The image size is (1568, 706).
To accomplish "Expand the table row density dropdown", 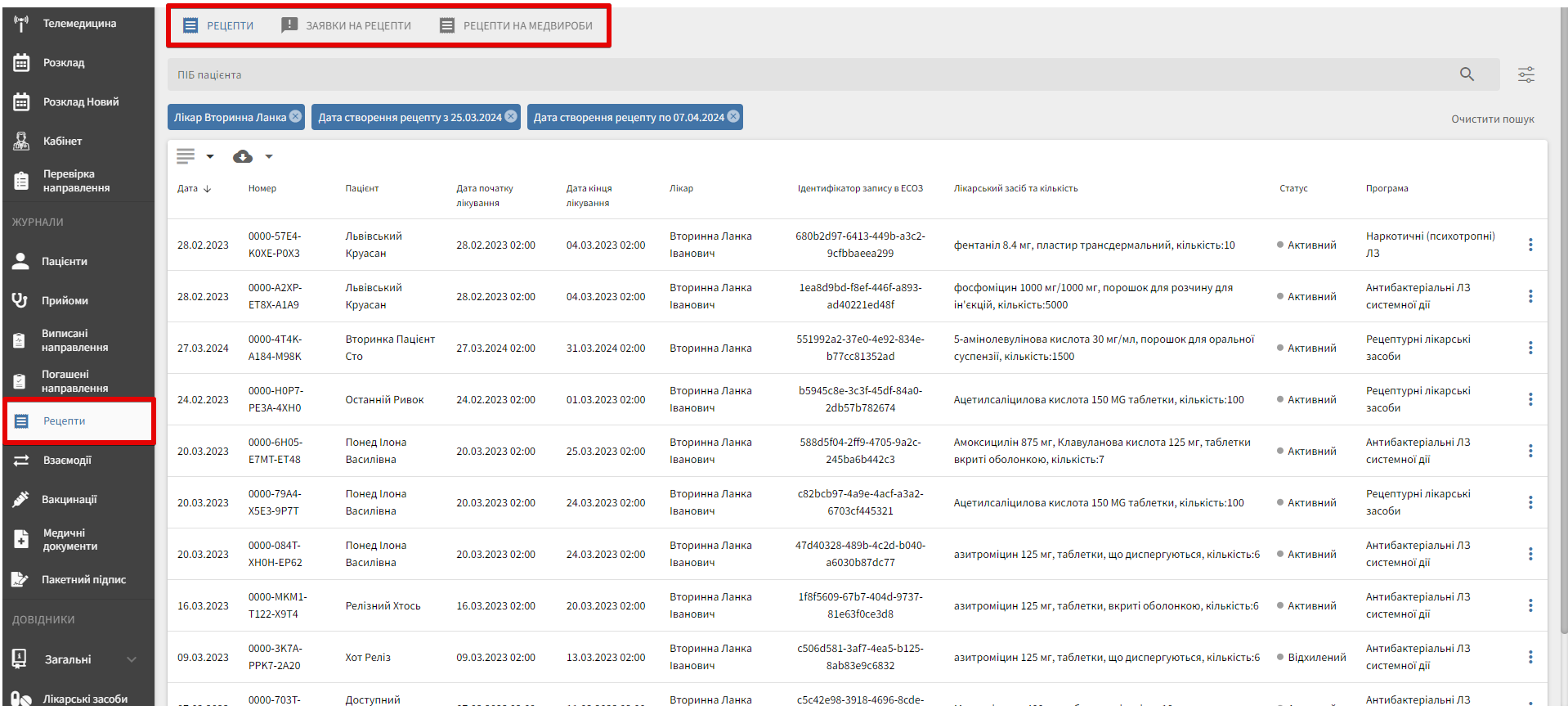I will [210, 156].
